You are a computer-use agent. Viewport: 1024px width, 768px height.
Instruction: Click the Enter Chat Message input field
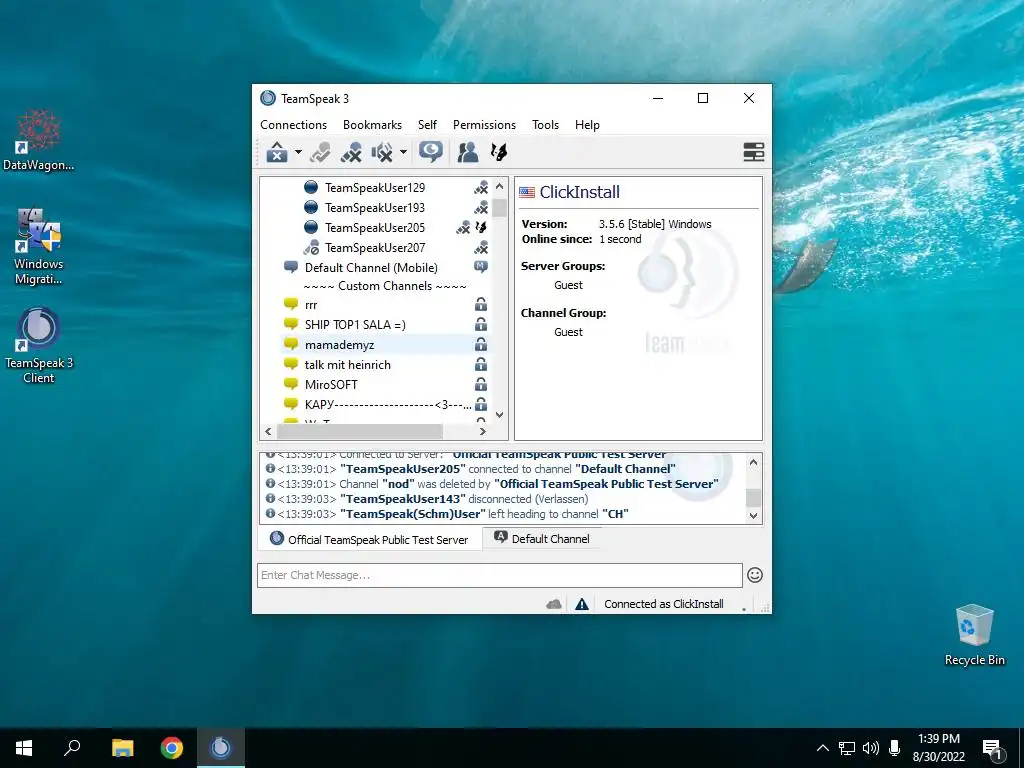tap(500, 575)
